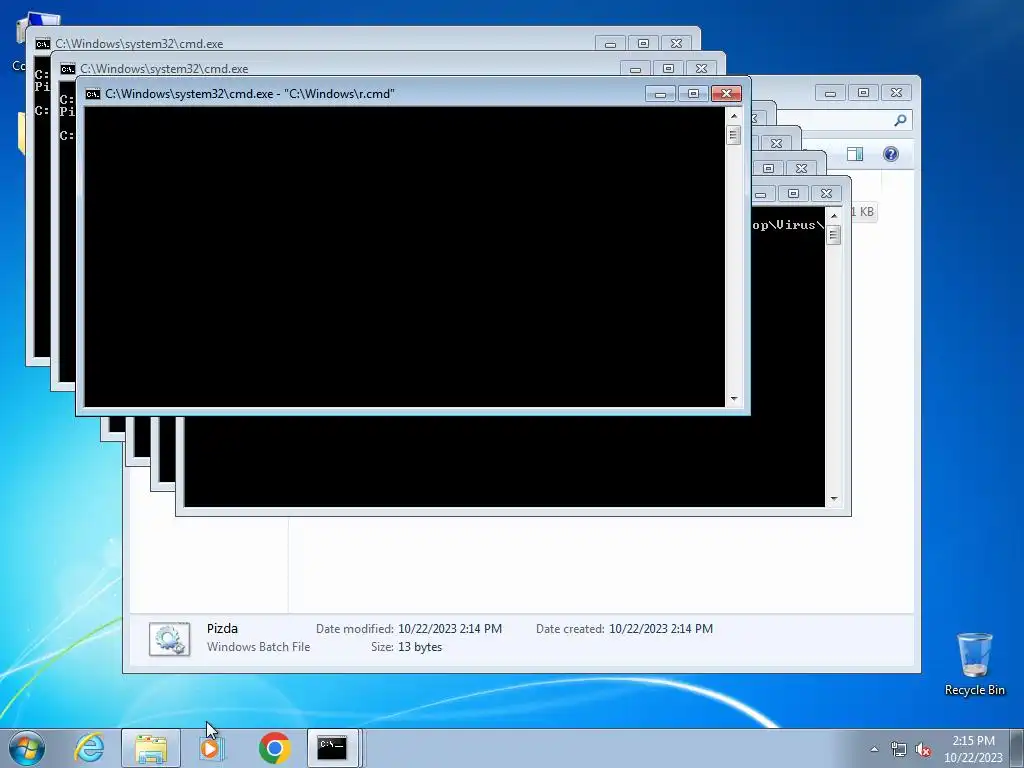
Task: Close the r.cmd command prompt window
Action: (x=726, y=94)
